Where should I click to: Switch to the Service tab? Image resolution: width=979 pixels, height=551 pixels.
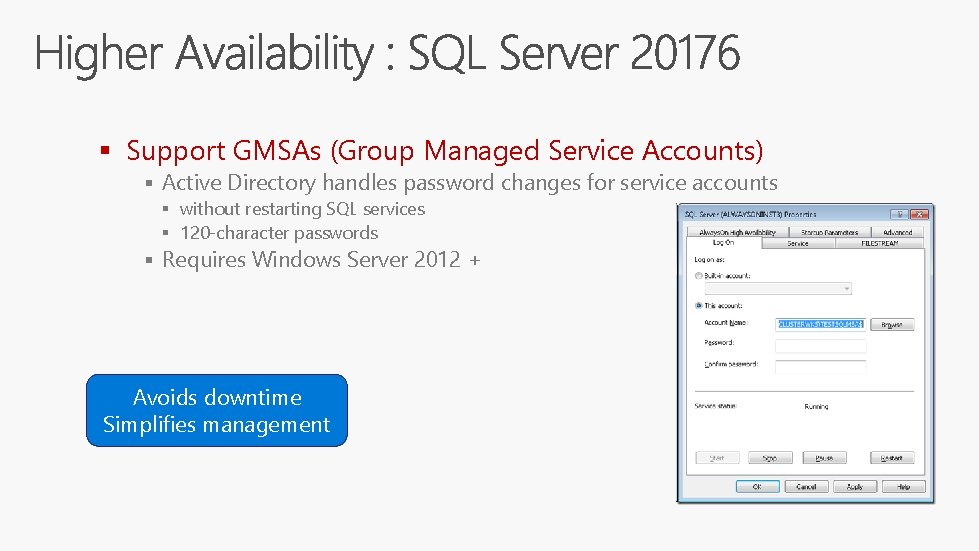[798, 243]
